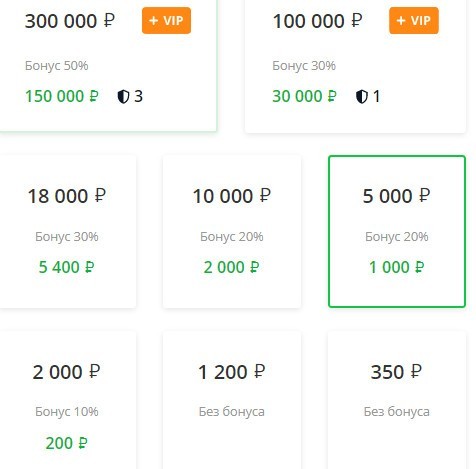
Task: Click the green 150 000 ₽ bonus amount
Action: point(62,97)
